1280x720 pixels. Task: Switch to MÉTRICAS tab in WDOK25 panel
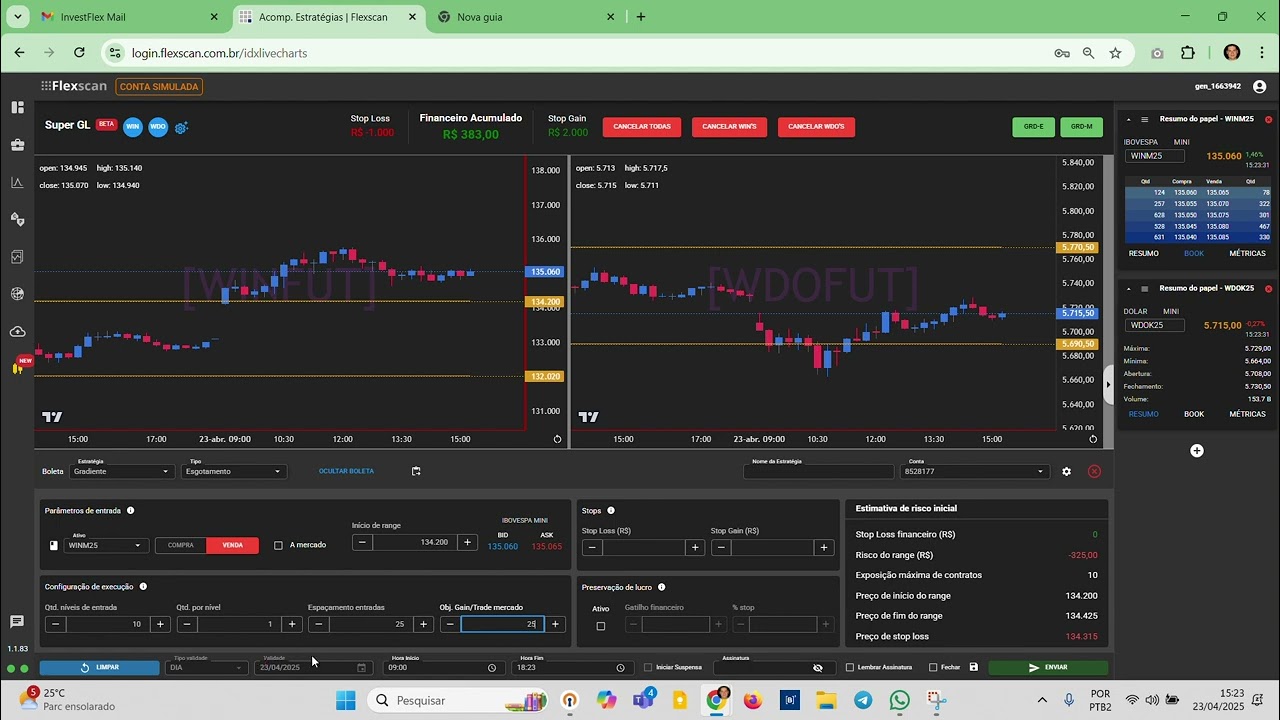click(1247, 414)
